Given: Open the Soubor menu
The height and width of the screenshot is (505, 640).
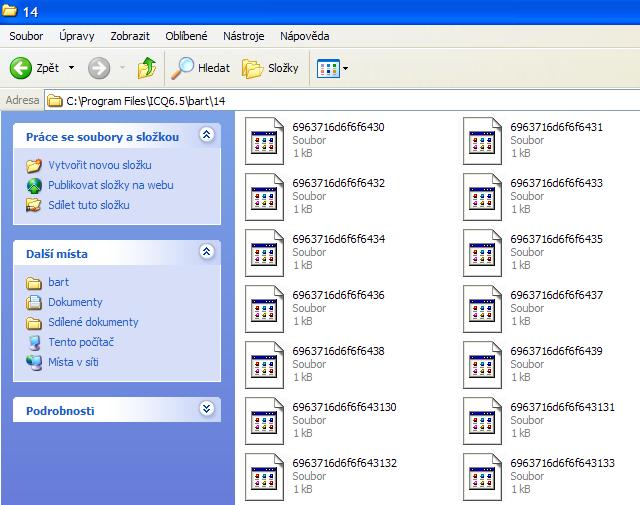Looking at the screenshot, I should tap(27, 36).
